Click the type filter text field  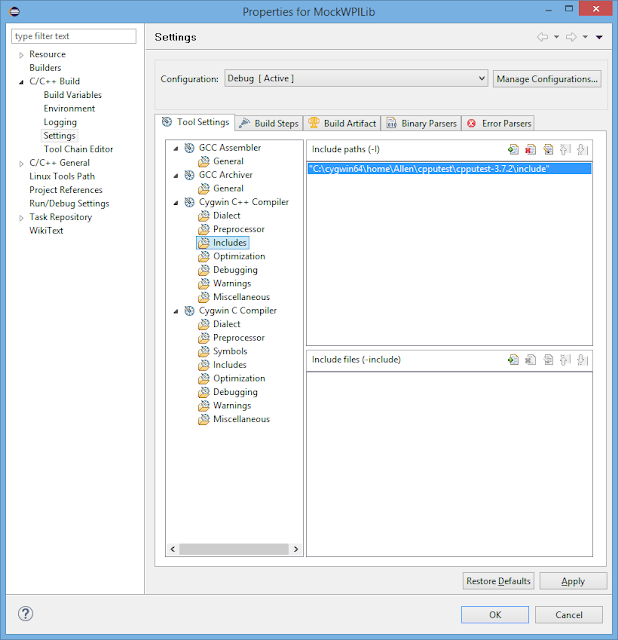tap(74, 36)
